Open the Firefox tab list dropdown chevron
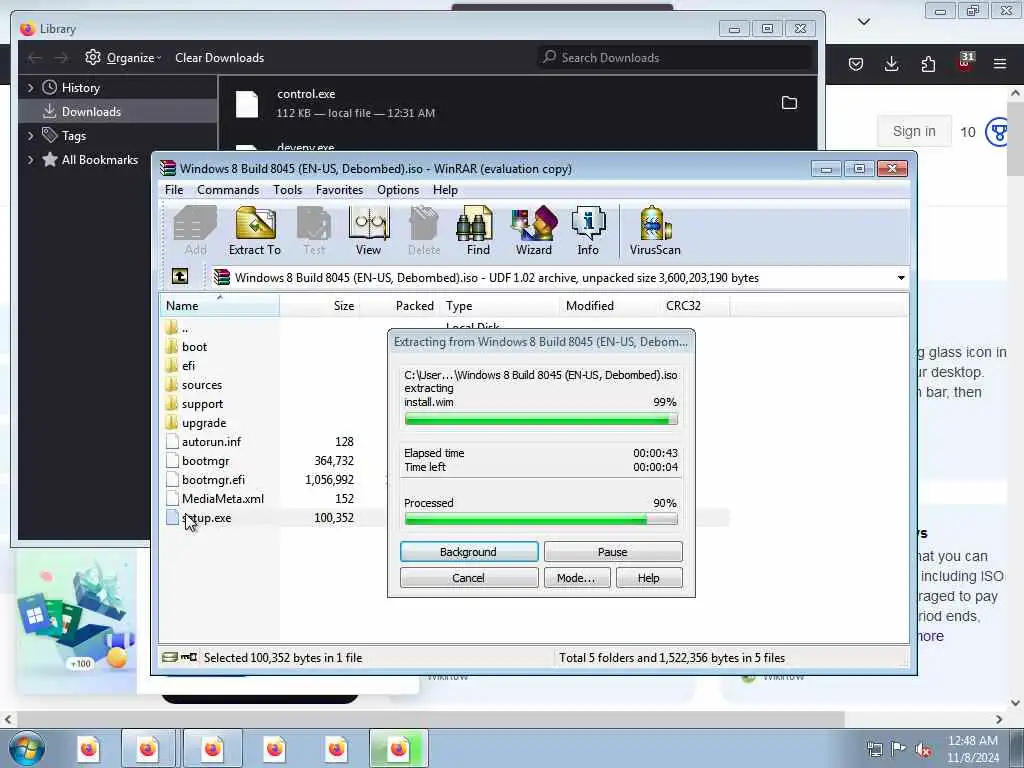This screenshot has width=1024, height=768. coord(863,22)
